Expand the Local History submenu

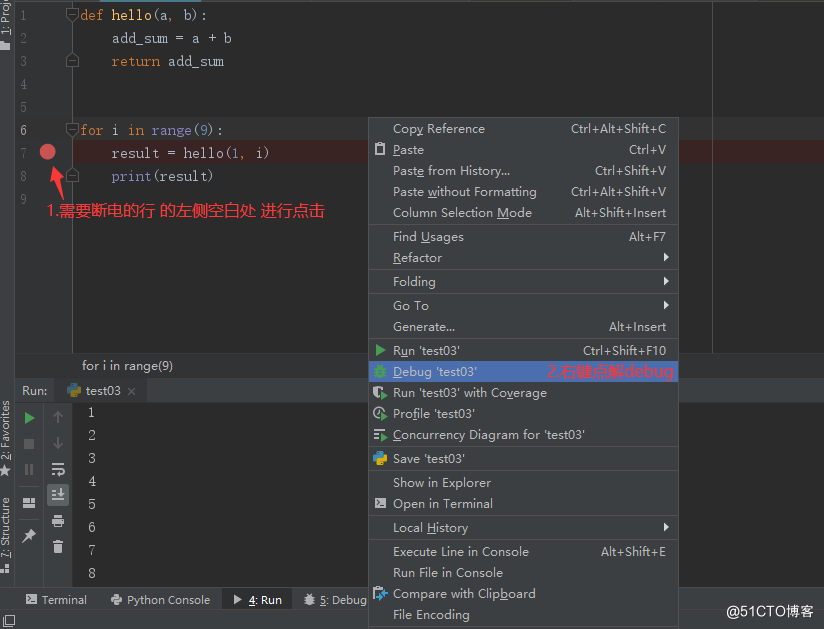[x=523, y=528]
